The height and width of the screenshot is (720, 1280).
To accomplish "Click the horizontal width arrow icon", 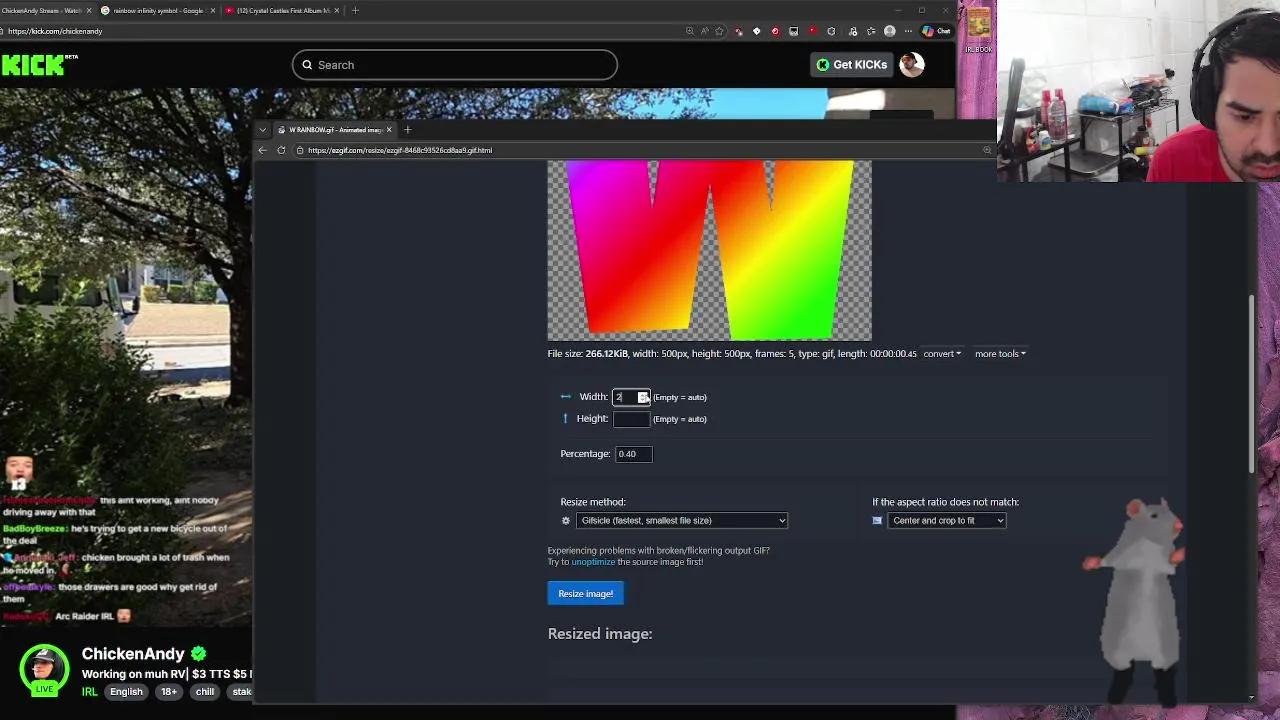I will pyautogui.click(x=566, y=397).
